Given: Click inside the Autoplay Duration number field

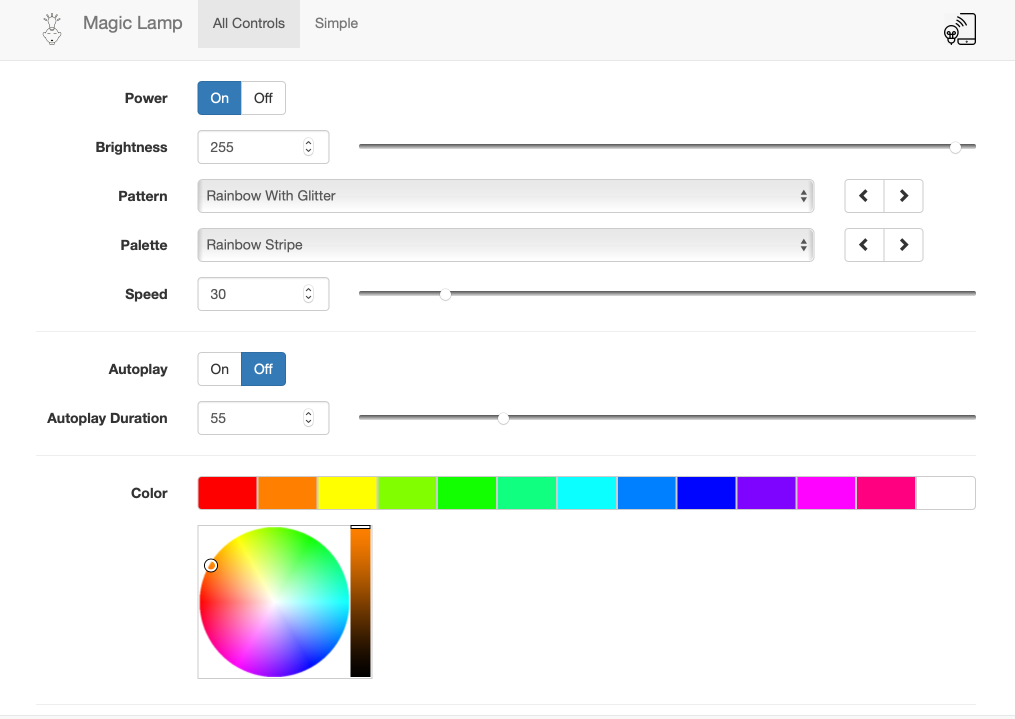Looking at the screenshot, I should [x=250, y=418].
